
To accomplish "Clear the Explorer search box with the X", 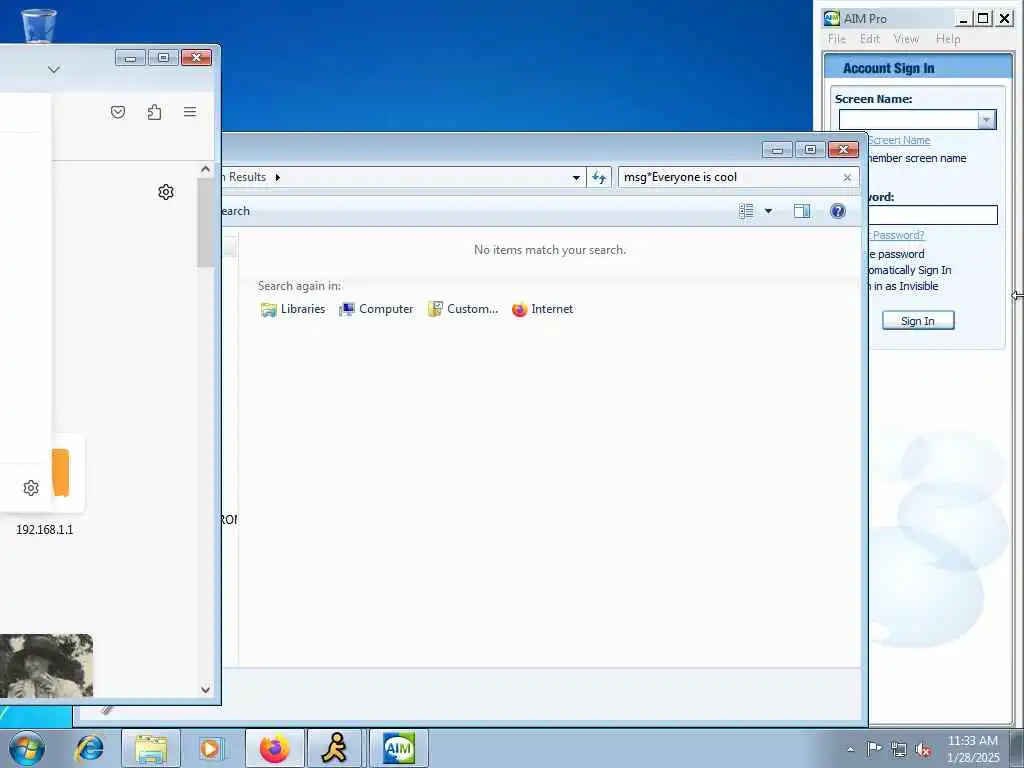I will point(847,178).
